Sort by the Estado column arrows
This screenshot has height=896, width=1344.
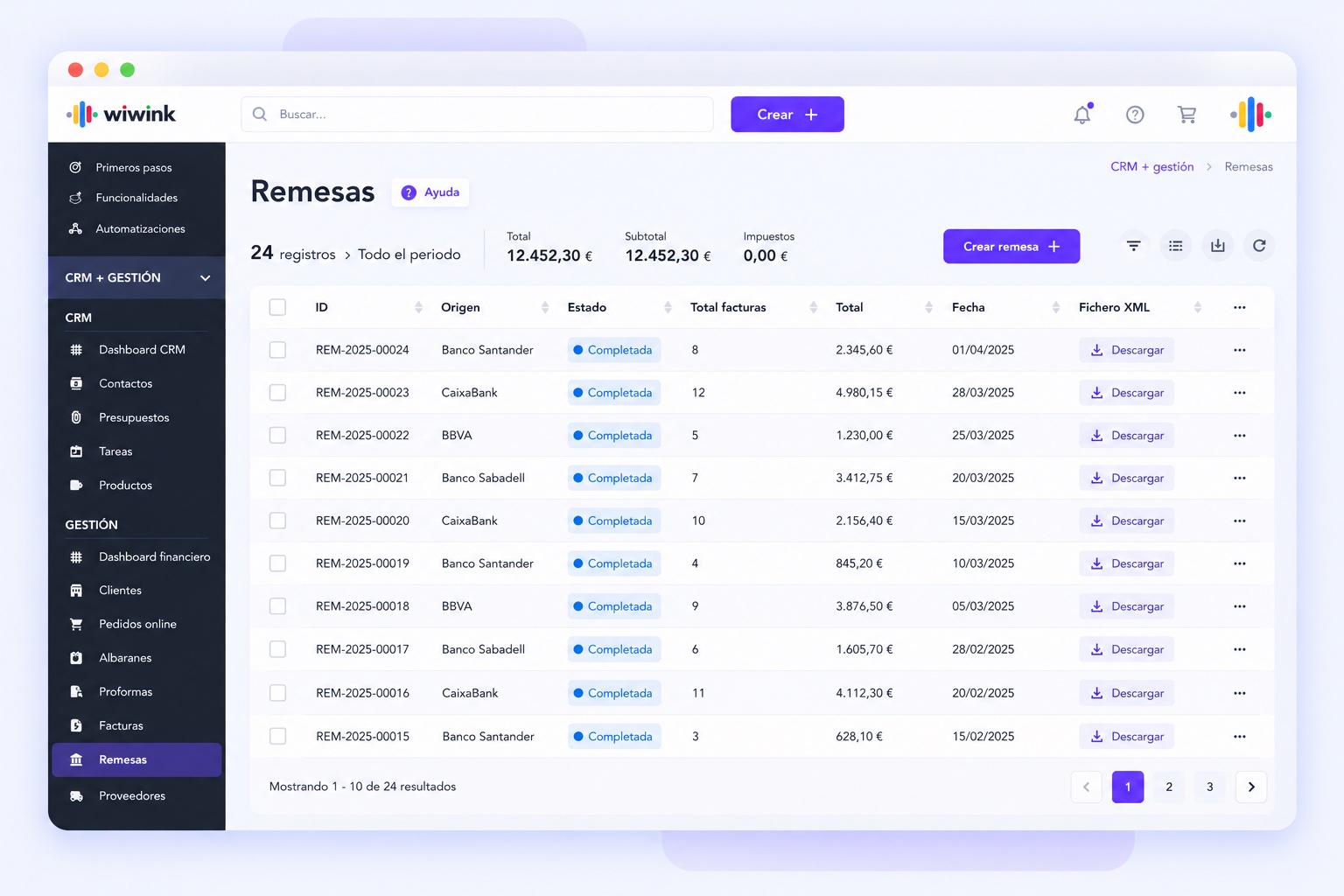668,307
